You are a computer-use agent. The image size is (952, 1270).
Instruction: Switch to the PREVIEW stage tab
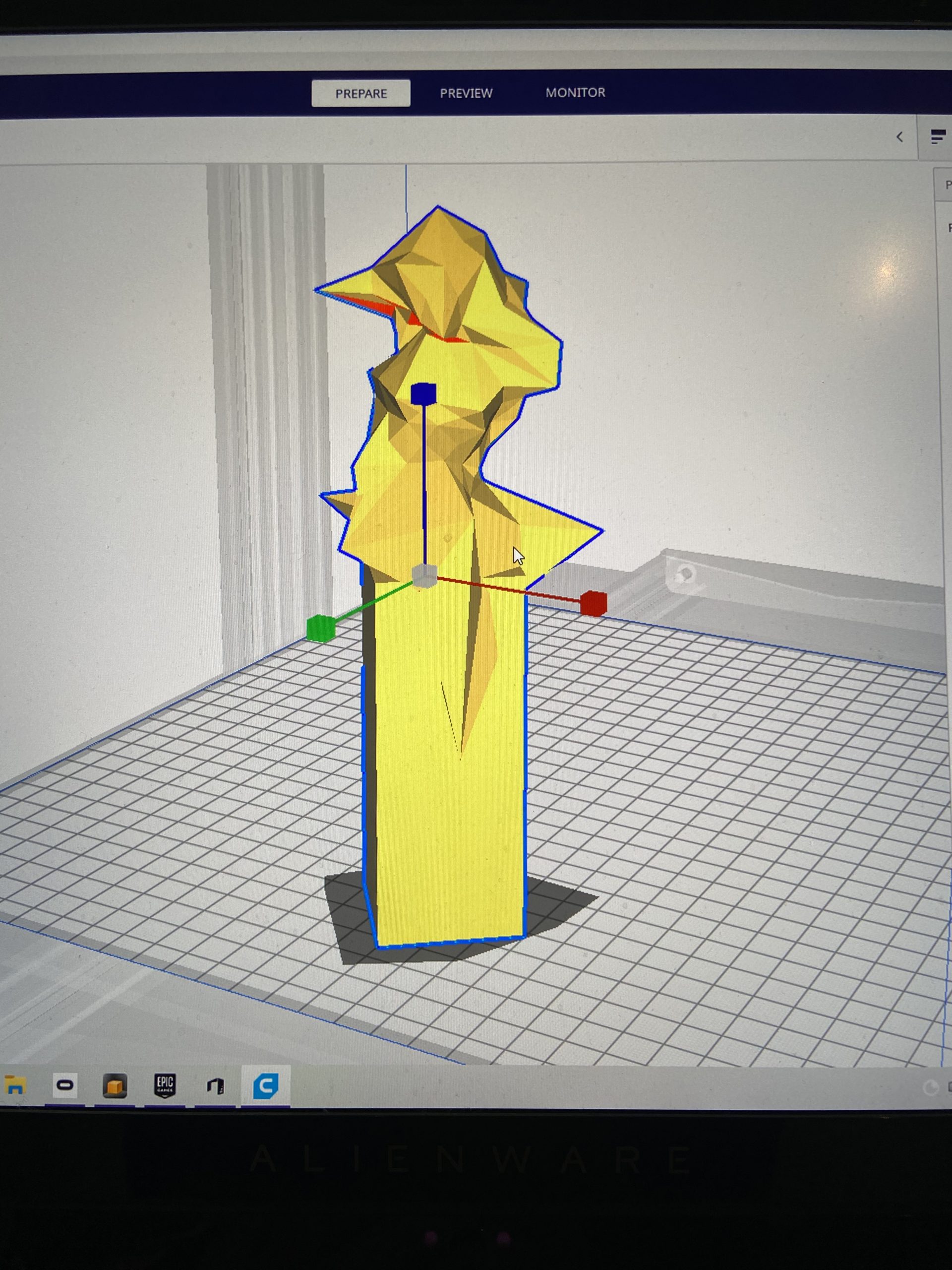pyautogui.click(x=466, y=93)
